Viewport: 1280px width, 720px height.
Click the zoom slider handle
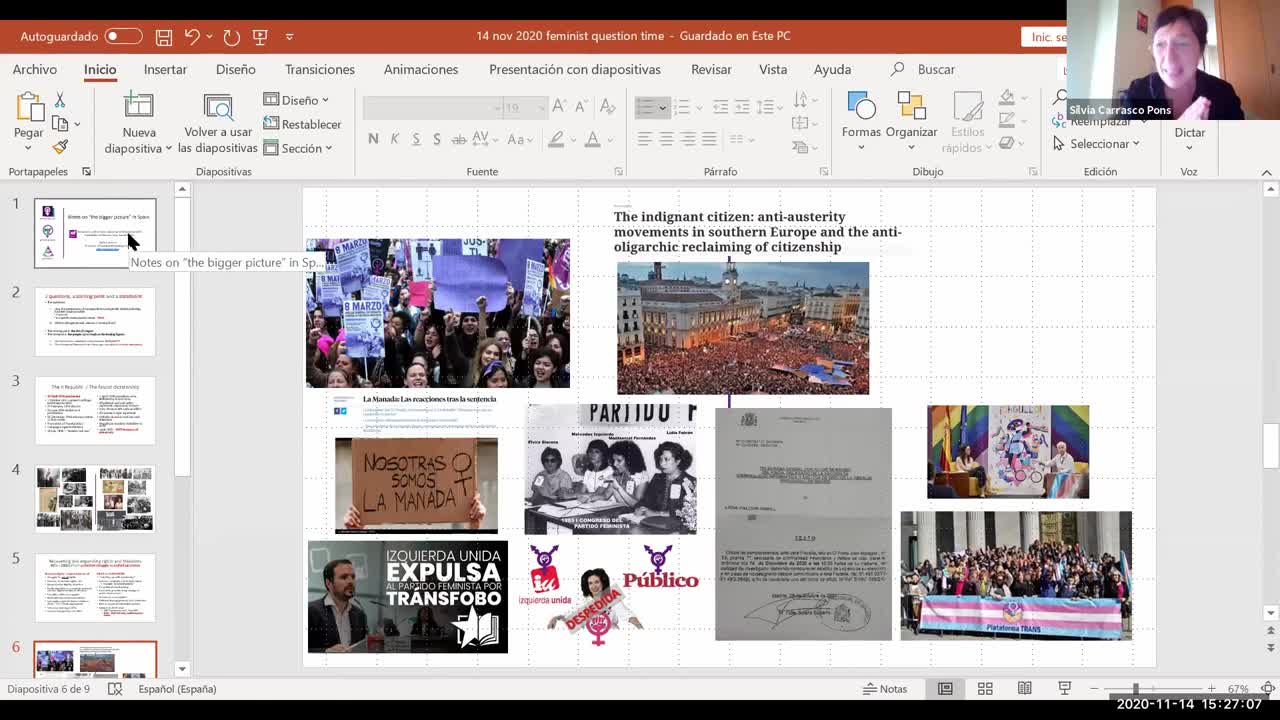[x=1135, y=689]
